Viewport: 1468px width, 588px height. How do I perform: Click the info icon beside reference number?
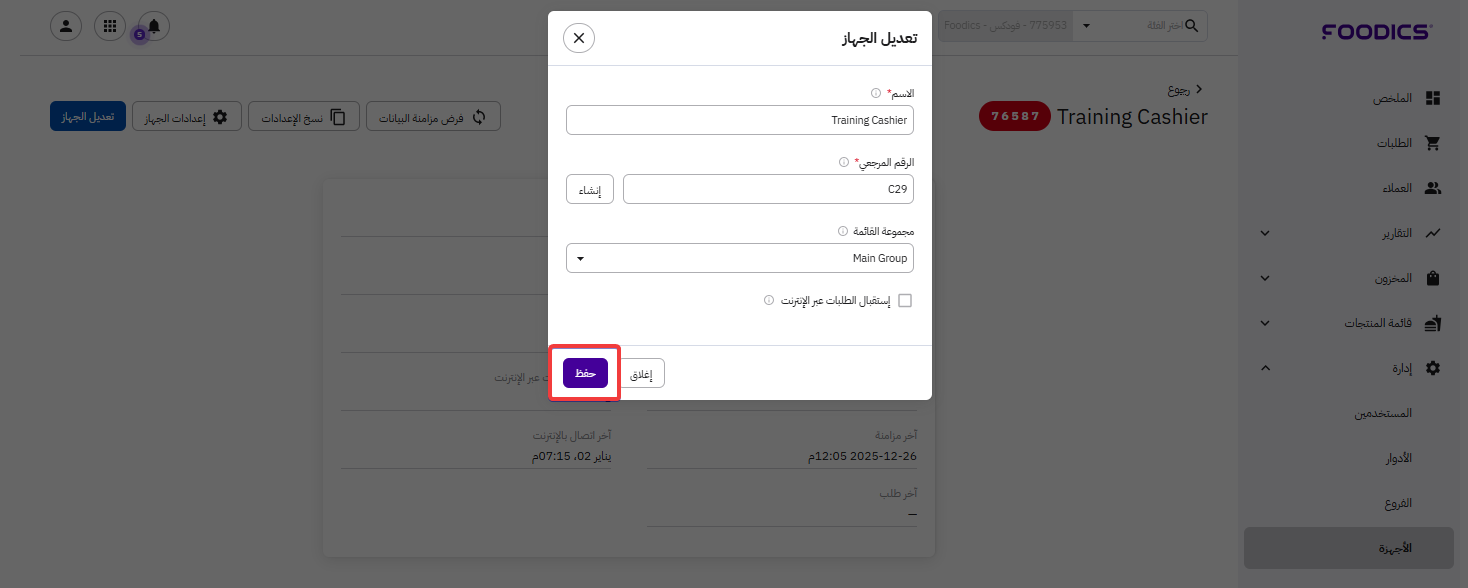point(844,162)
